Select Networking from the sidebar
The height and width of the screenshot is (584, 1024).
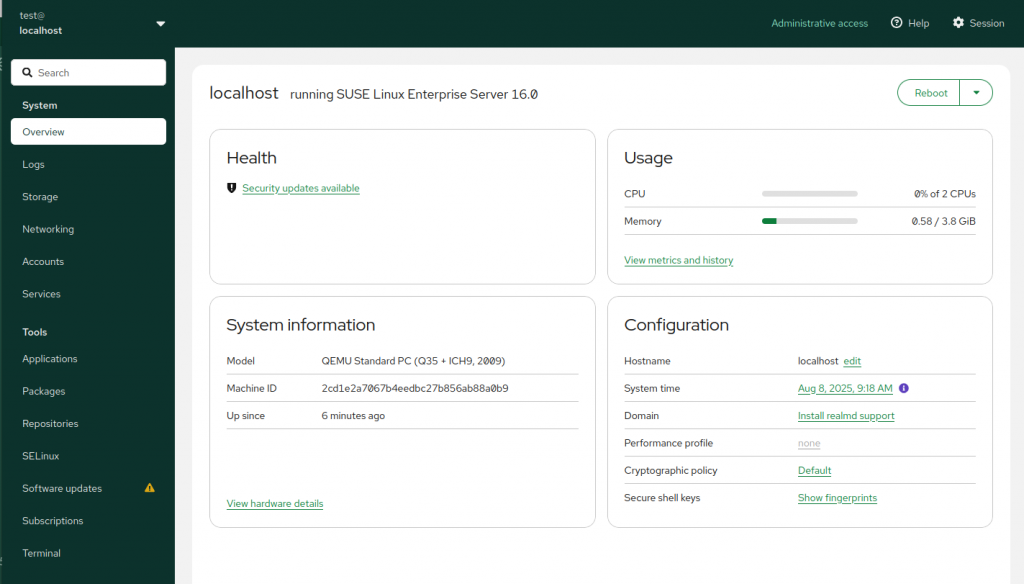point(48,229)
